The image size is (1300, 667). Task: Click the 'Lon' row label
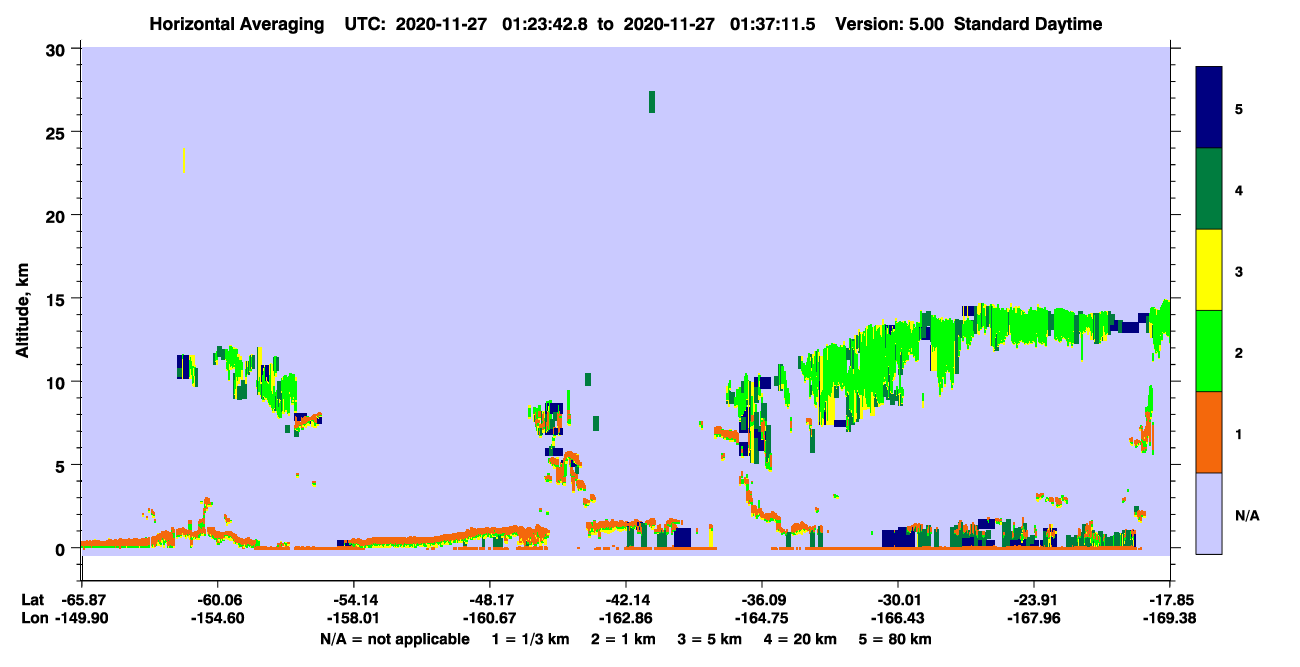[33, 619]
